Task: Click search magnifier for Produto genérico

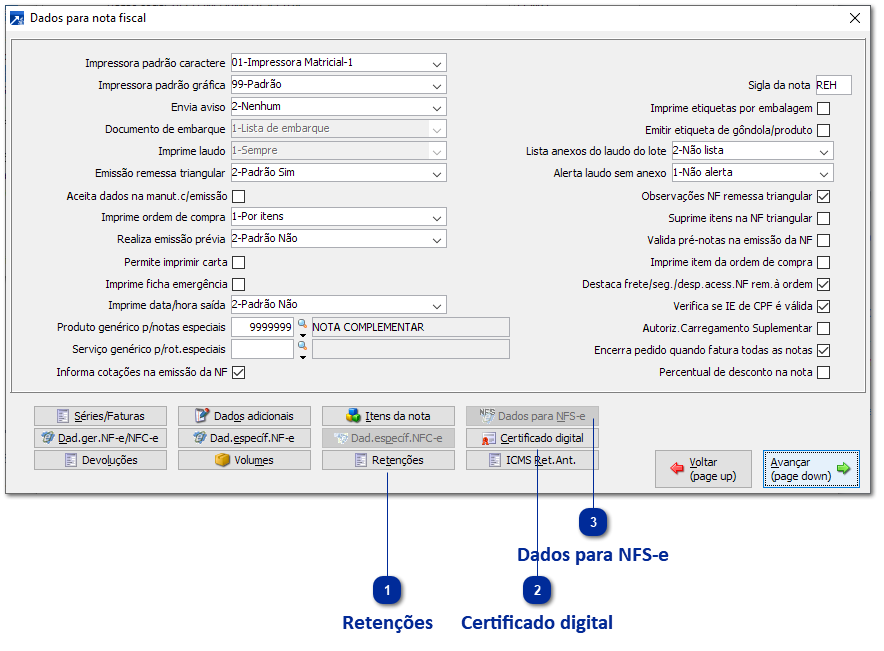Action: [x=302, y=324]
